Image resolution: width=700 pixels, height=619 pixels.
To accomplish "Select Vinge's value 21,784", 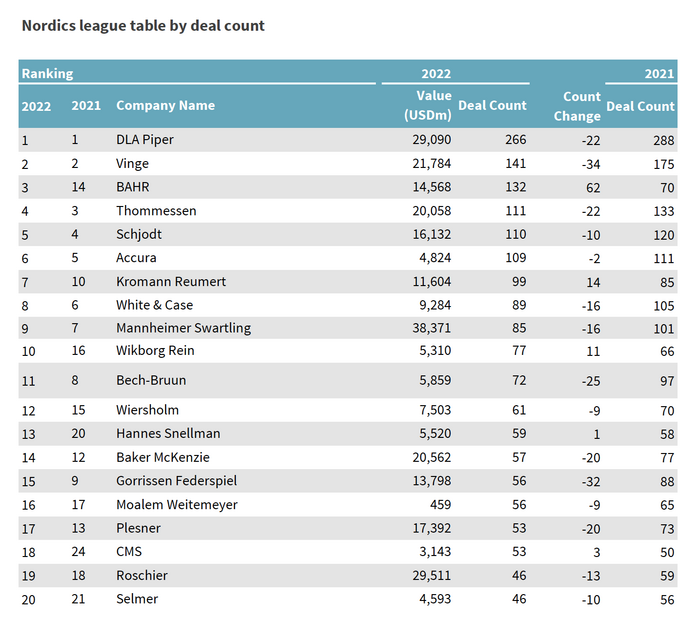I will click(x=432, y=164).
